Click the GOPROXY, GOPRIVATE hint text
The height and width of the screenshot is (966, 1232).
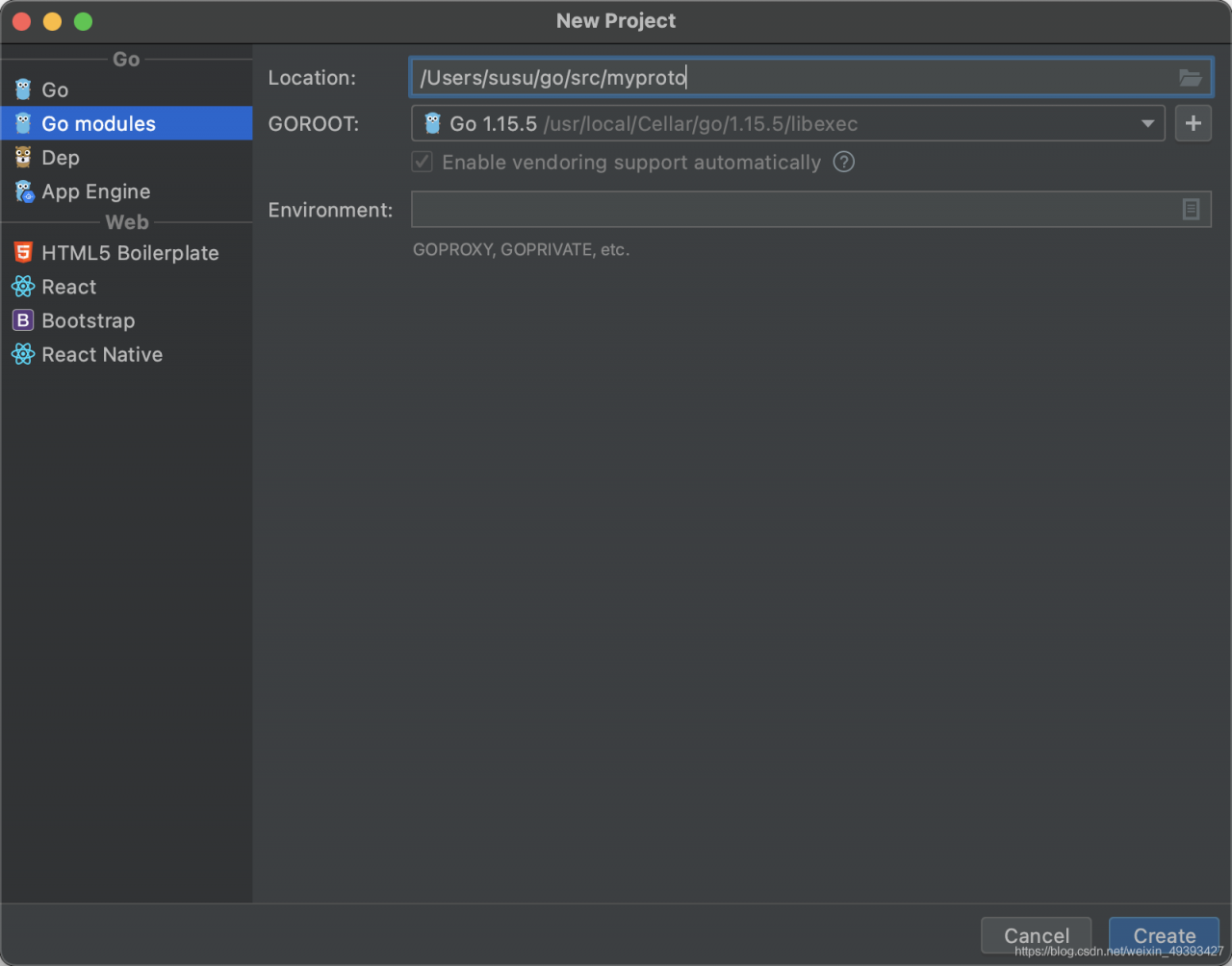click(x=521, y=249)
